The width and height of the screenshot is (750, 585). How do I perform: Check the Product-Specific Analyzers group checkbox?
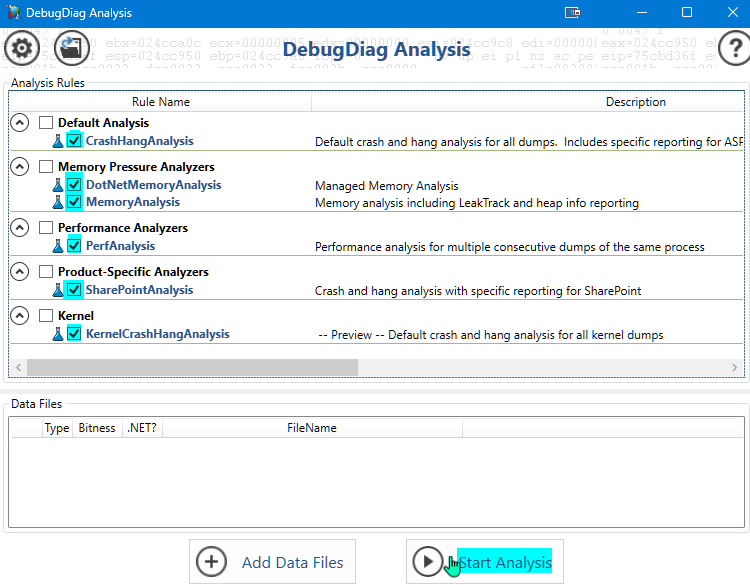tap(46, 272)
